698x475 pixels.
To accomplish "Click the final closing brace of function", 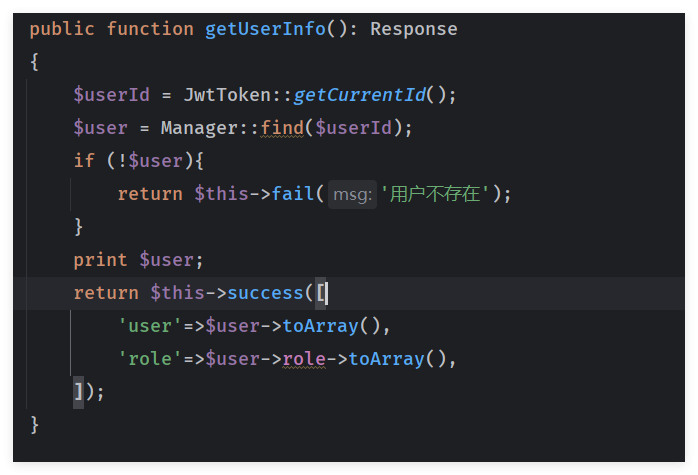I will pyautogui.click(x=35, y=425).
